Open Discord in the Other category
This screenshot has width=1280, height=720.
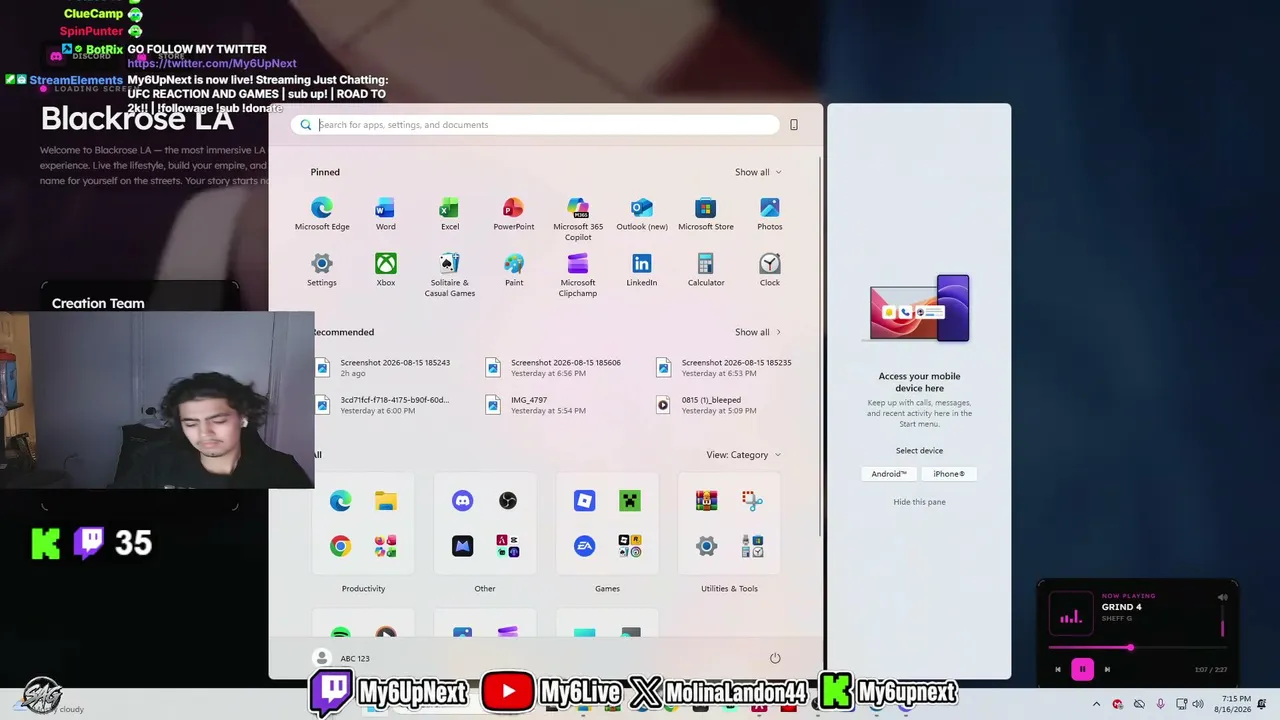(x=462, y=500)
